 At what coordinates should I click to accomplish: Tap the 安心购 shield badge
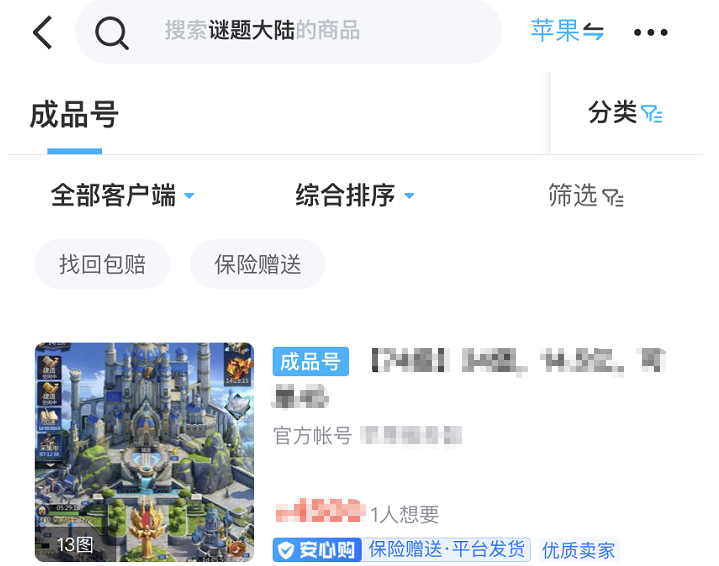pyautogui.click(x=317, y=549)
